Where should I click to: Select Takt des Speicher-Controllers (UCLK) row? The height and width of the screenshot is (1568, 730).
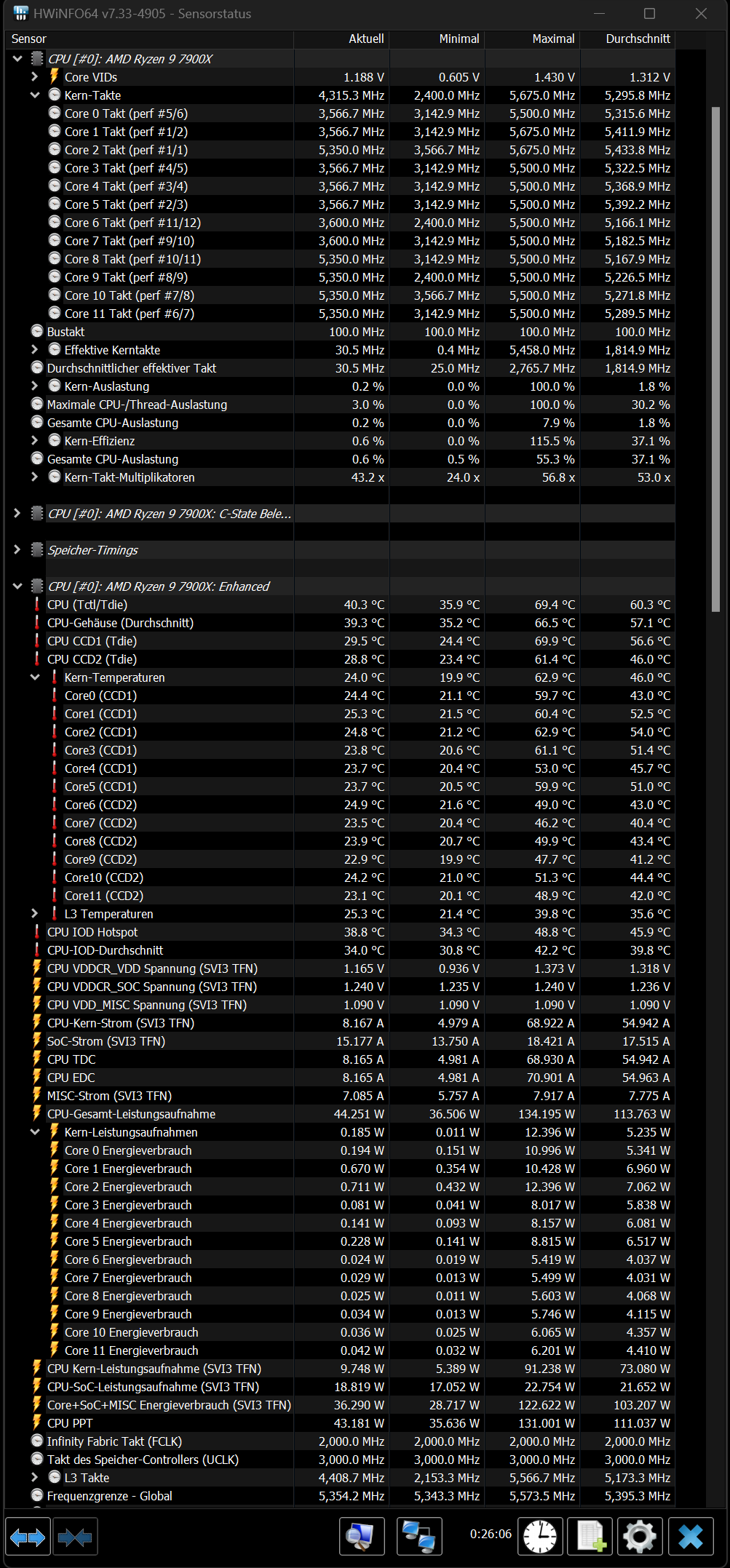(340, 1459)
